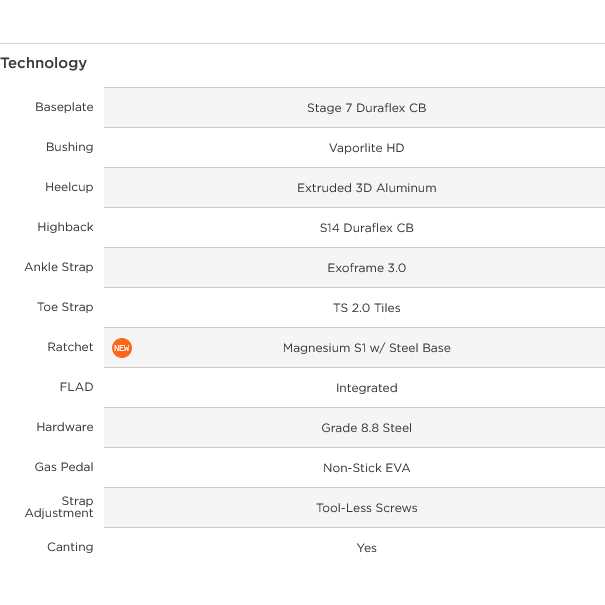Select the Bushing label
This screenshot has height=605, width=605.
(x=69, y=147)
